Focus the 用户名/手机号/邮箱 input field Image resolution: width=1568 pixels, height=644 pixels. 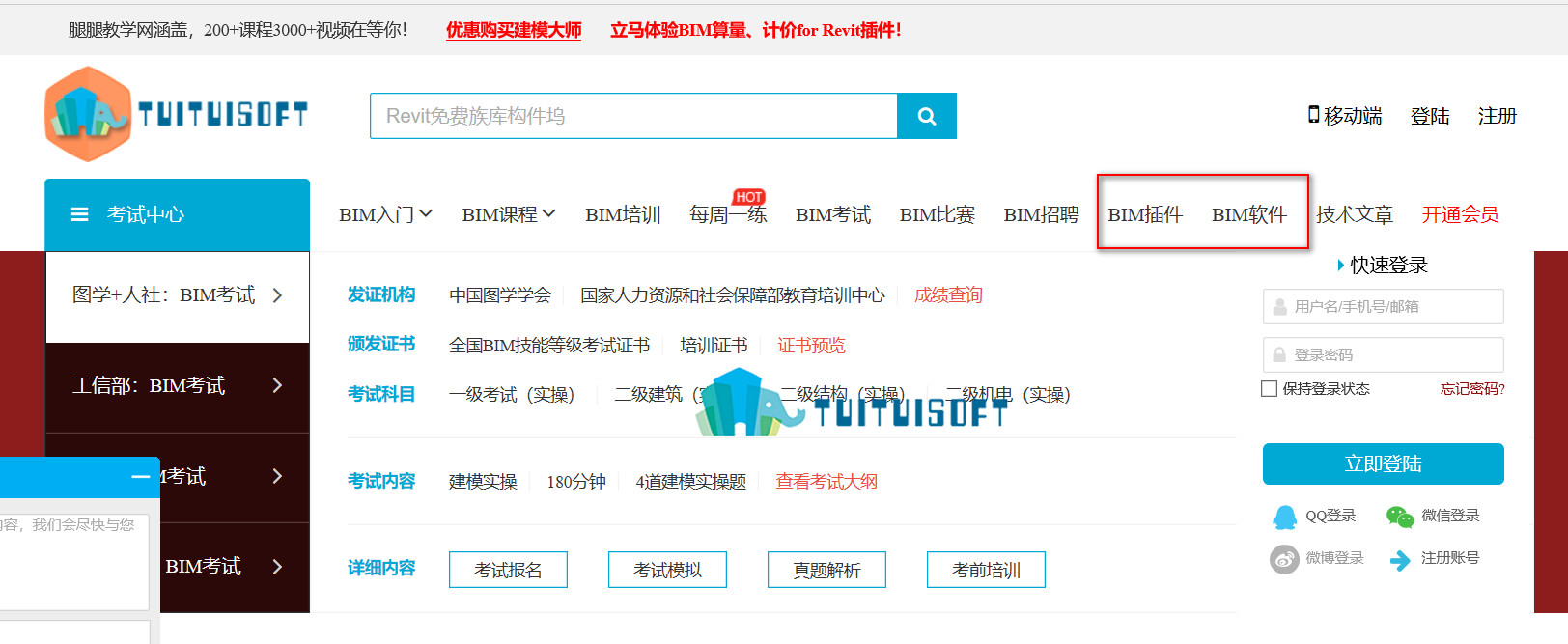[x=1383, y=307]
